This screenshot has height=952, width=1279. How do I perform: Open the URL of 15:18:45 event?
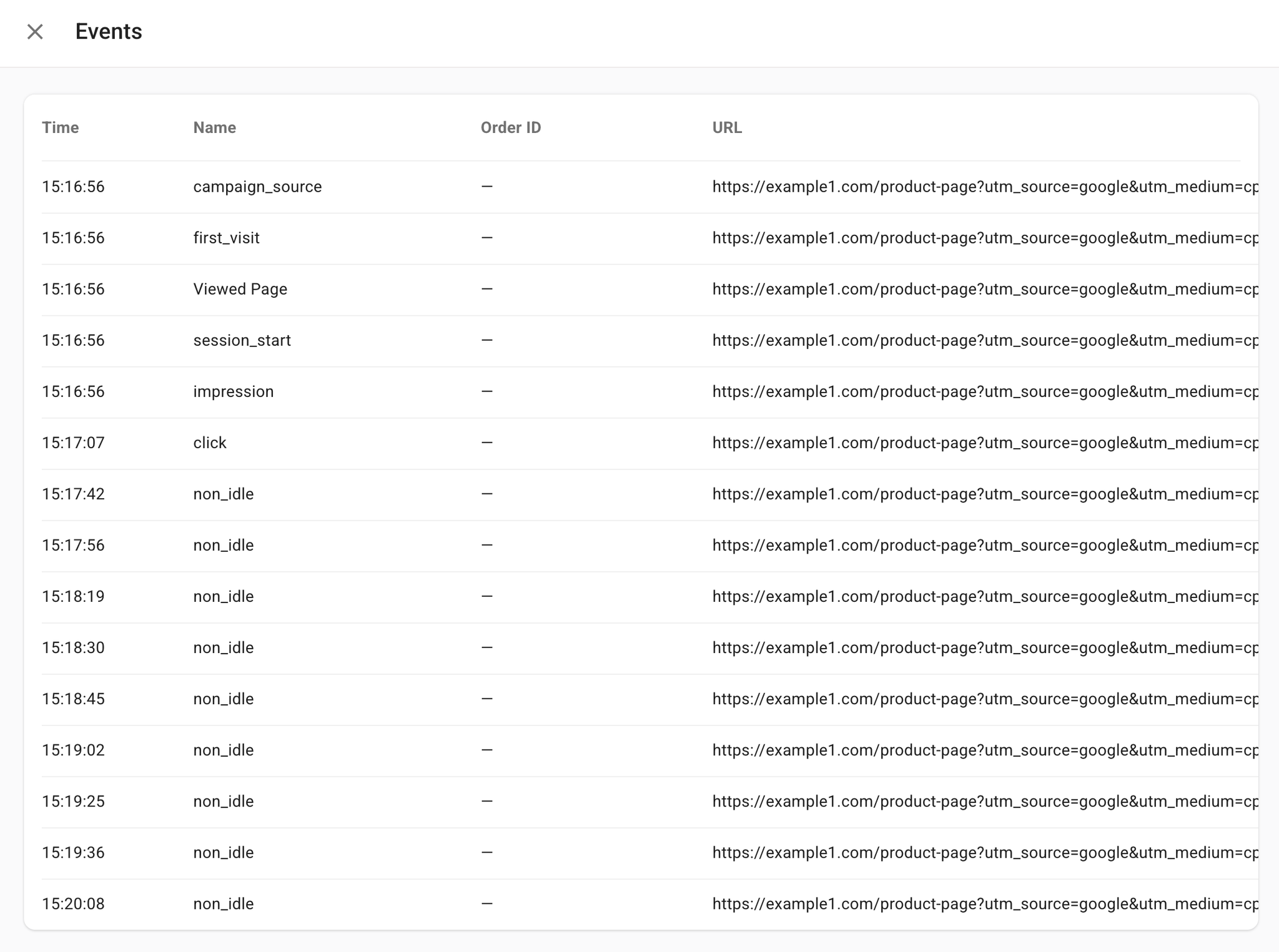point(984,699)
